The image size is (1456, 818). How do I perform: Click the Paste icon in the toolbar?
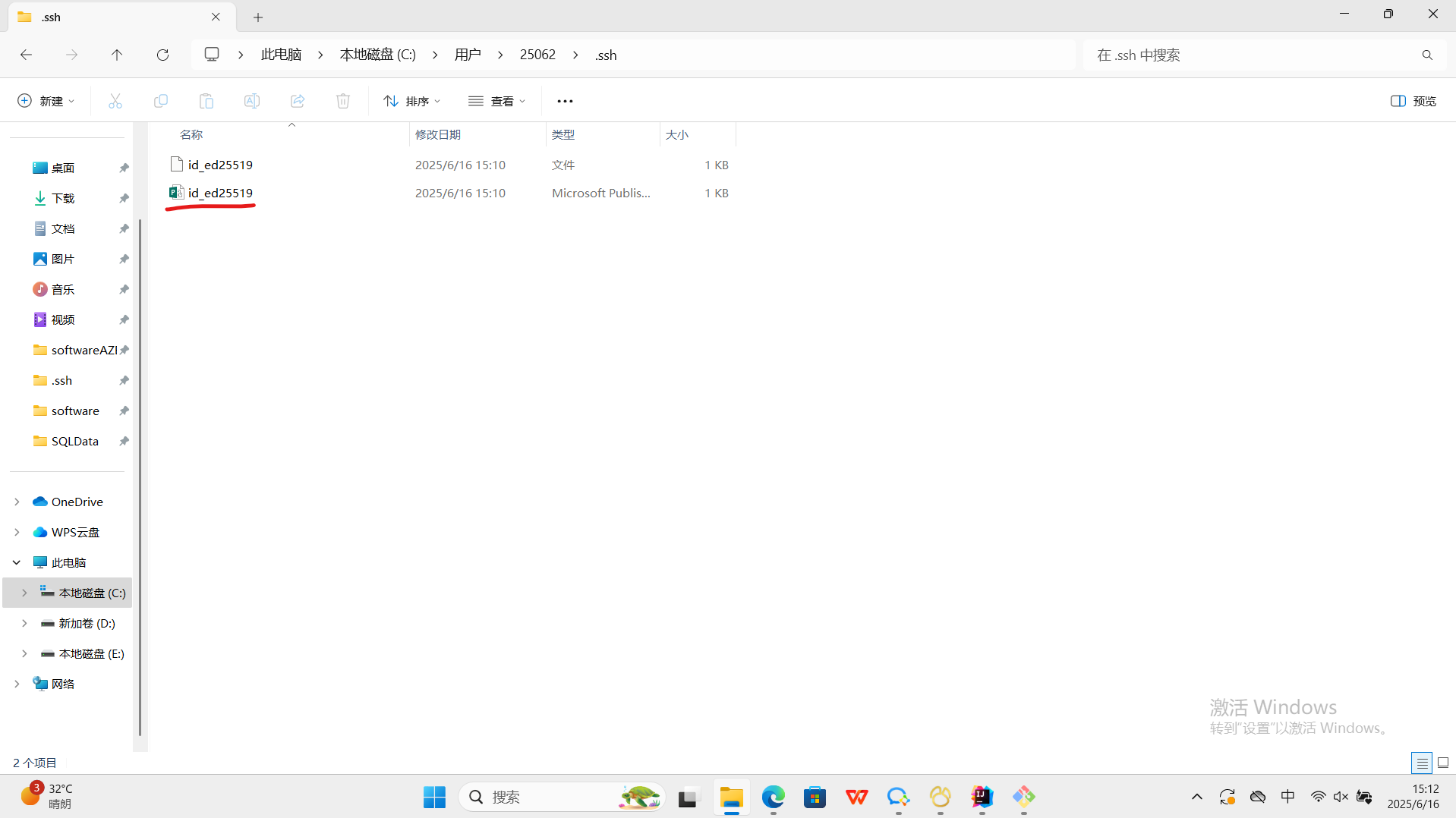pos(206,100)
